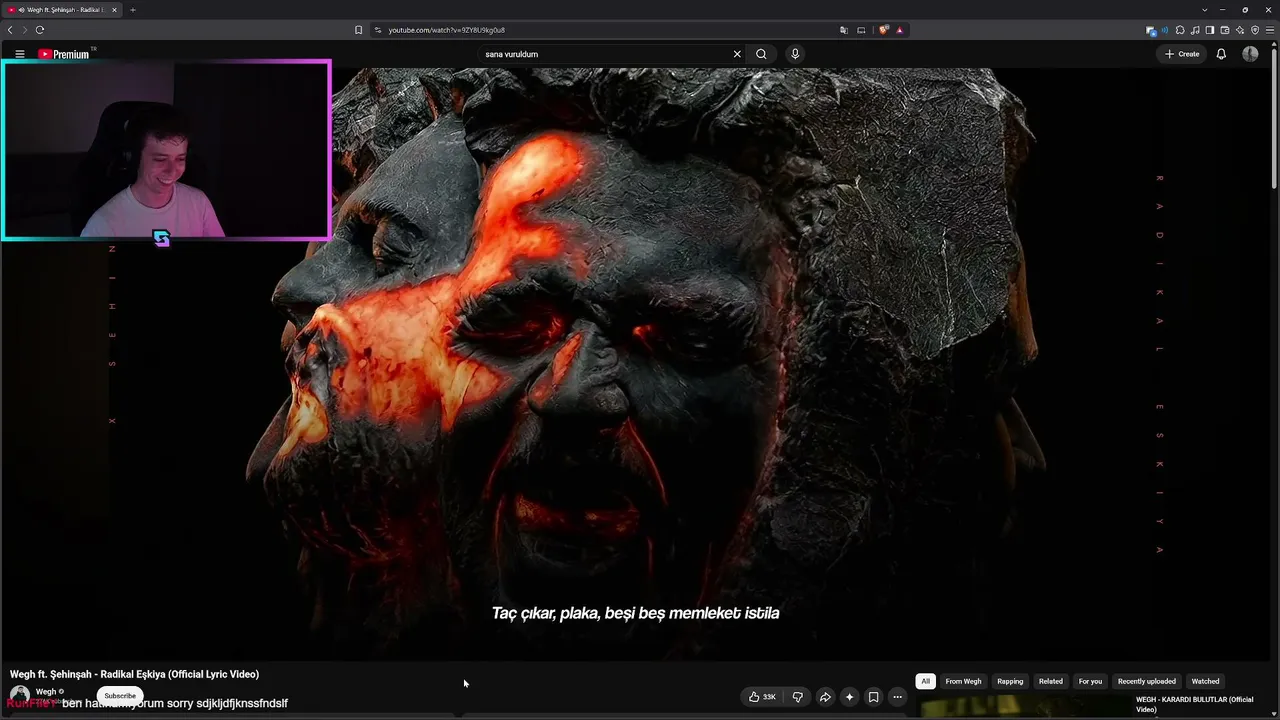
Task: Translate this page from the address bar
Action: [x=844, y=30]
